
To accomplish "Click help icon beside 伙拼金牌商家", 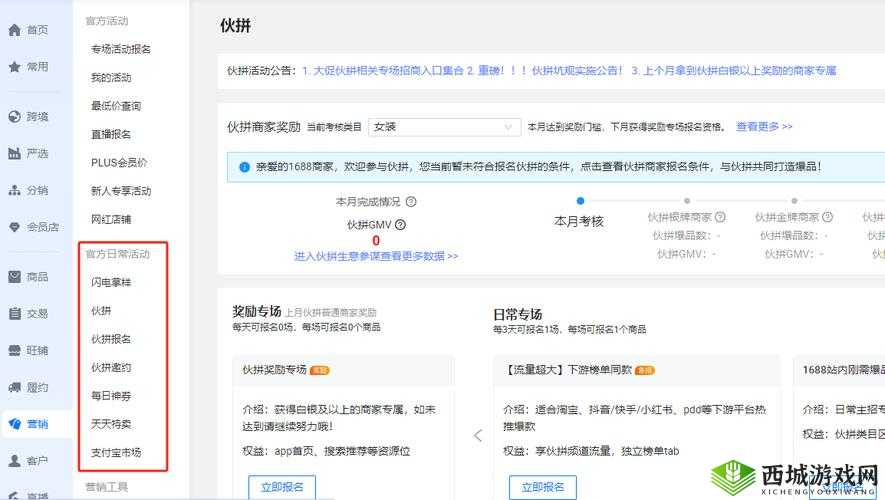I will (x=827, y=217).
